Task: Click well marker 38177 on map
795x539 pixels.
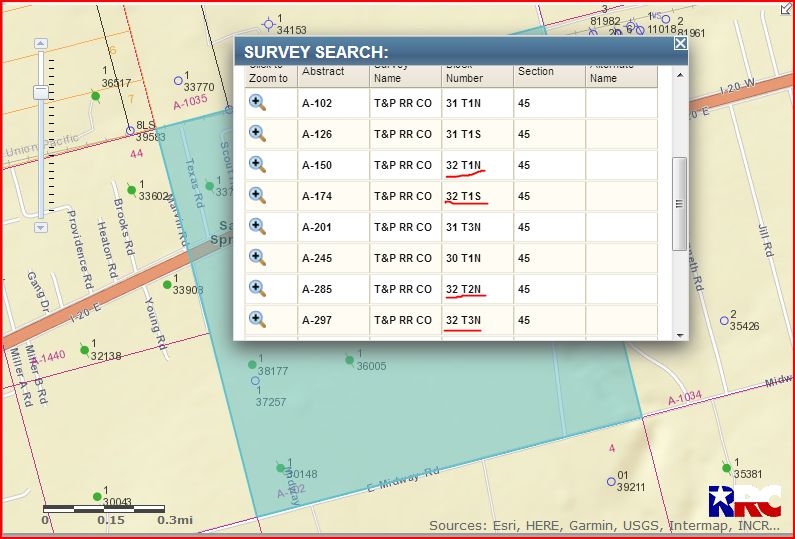Action: (252, 365)
